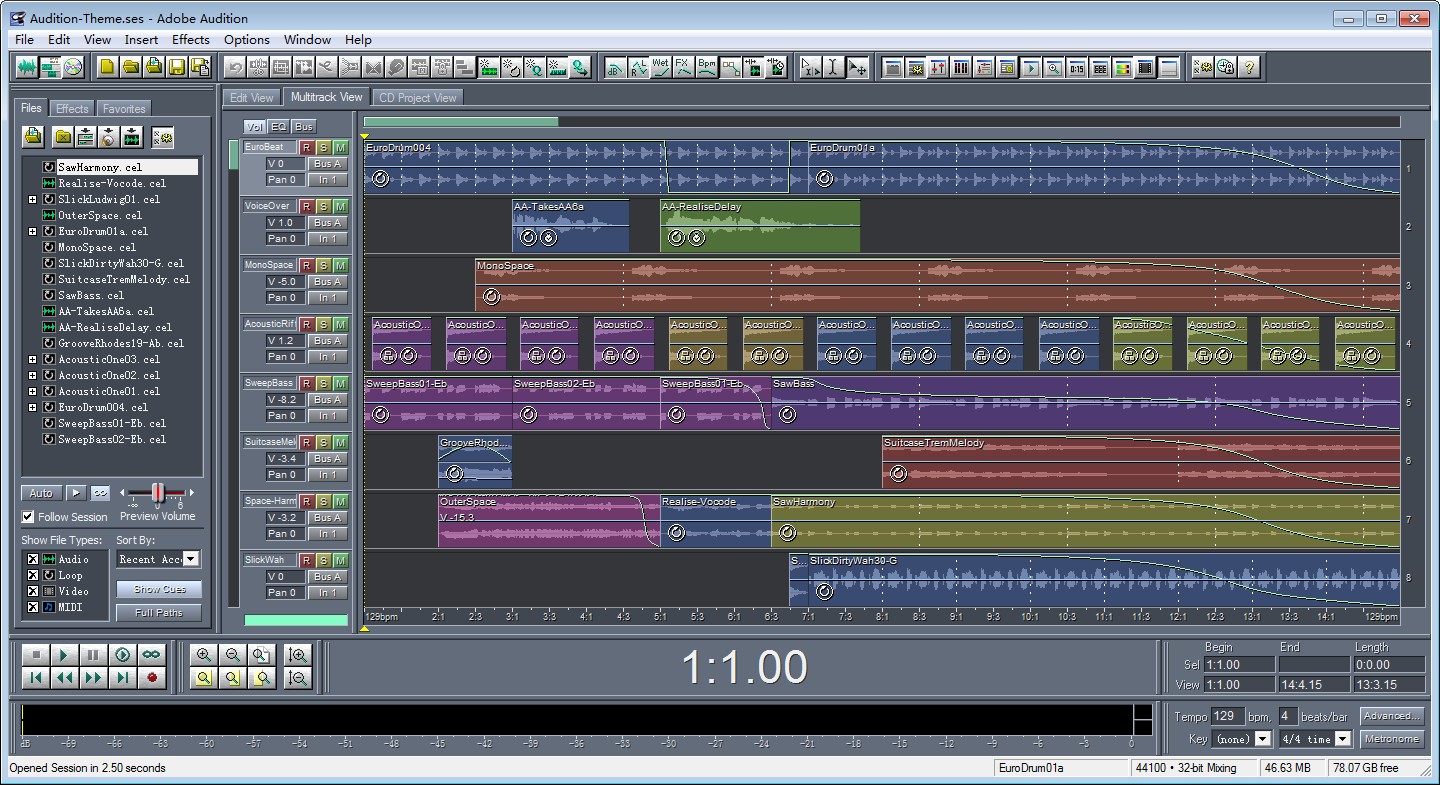Uncheck the Follow Session checkbox

pos(27,517)
